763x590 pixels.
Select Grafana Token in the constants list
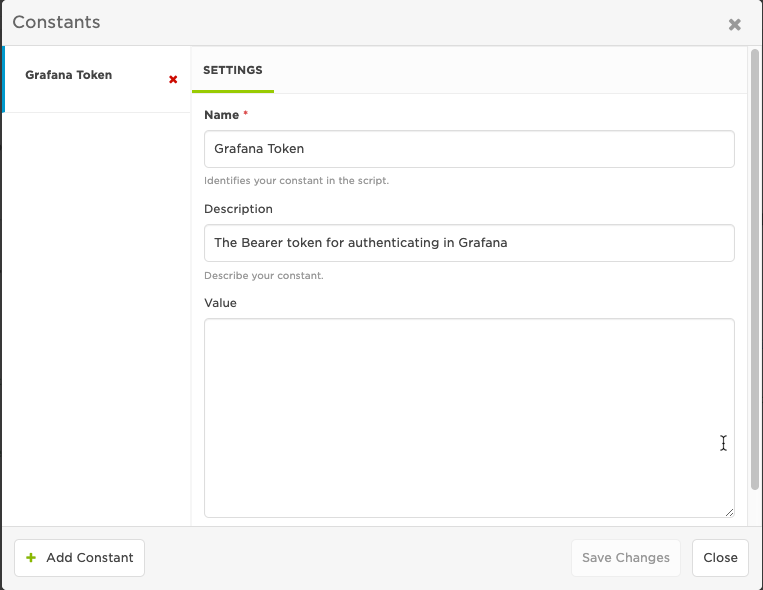[x=69, y=75]
